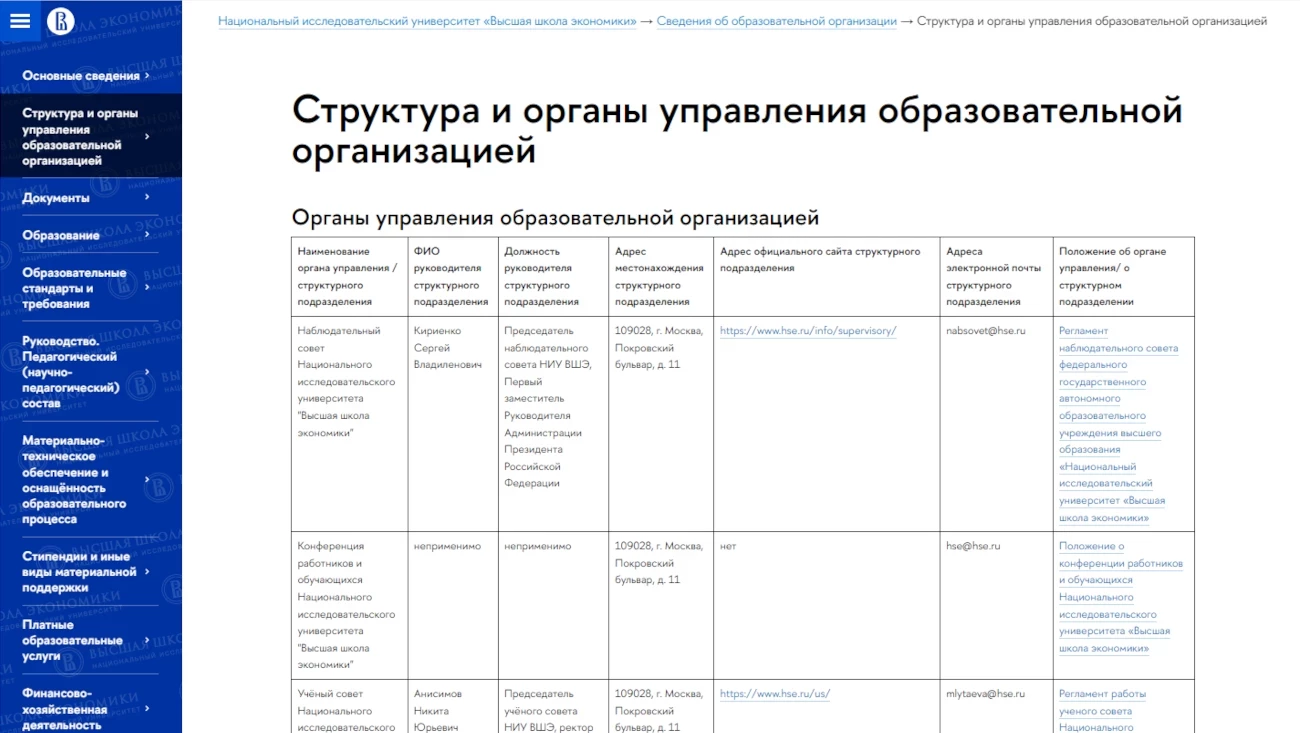Viewport: 1300px width, 733px height.
Task: Open Регламент работы ученого совета link
Action: point(1102,711)
